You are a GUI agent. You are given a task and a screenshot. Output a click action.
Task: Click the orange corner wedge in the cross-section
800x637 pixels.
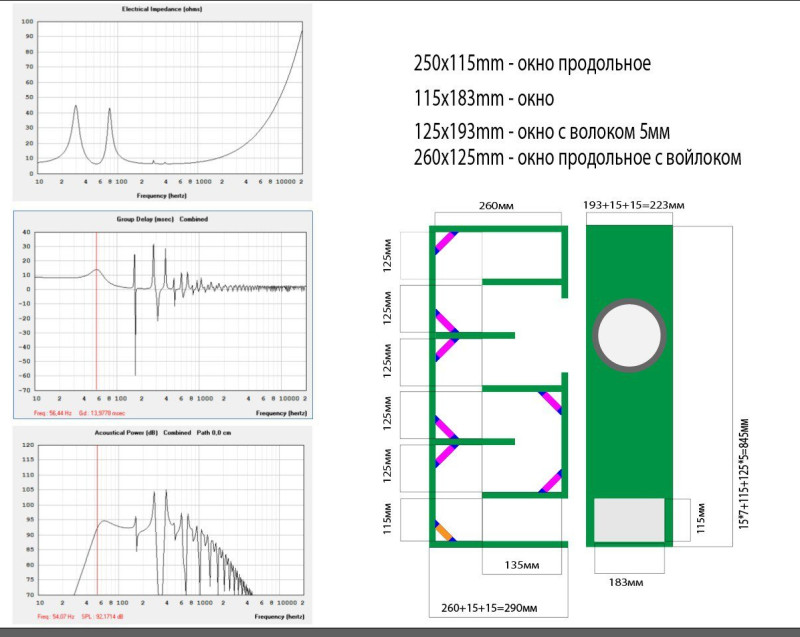tap(444, 533)
